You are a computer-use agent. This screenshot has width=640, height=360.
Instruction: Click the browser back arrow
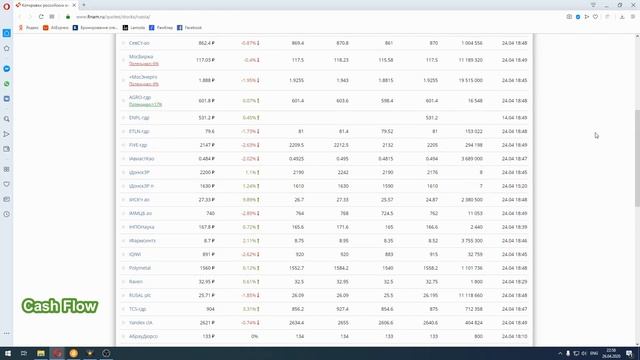20,17
